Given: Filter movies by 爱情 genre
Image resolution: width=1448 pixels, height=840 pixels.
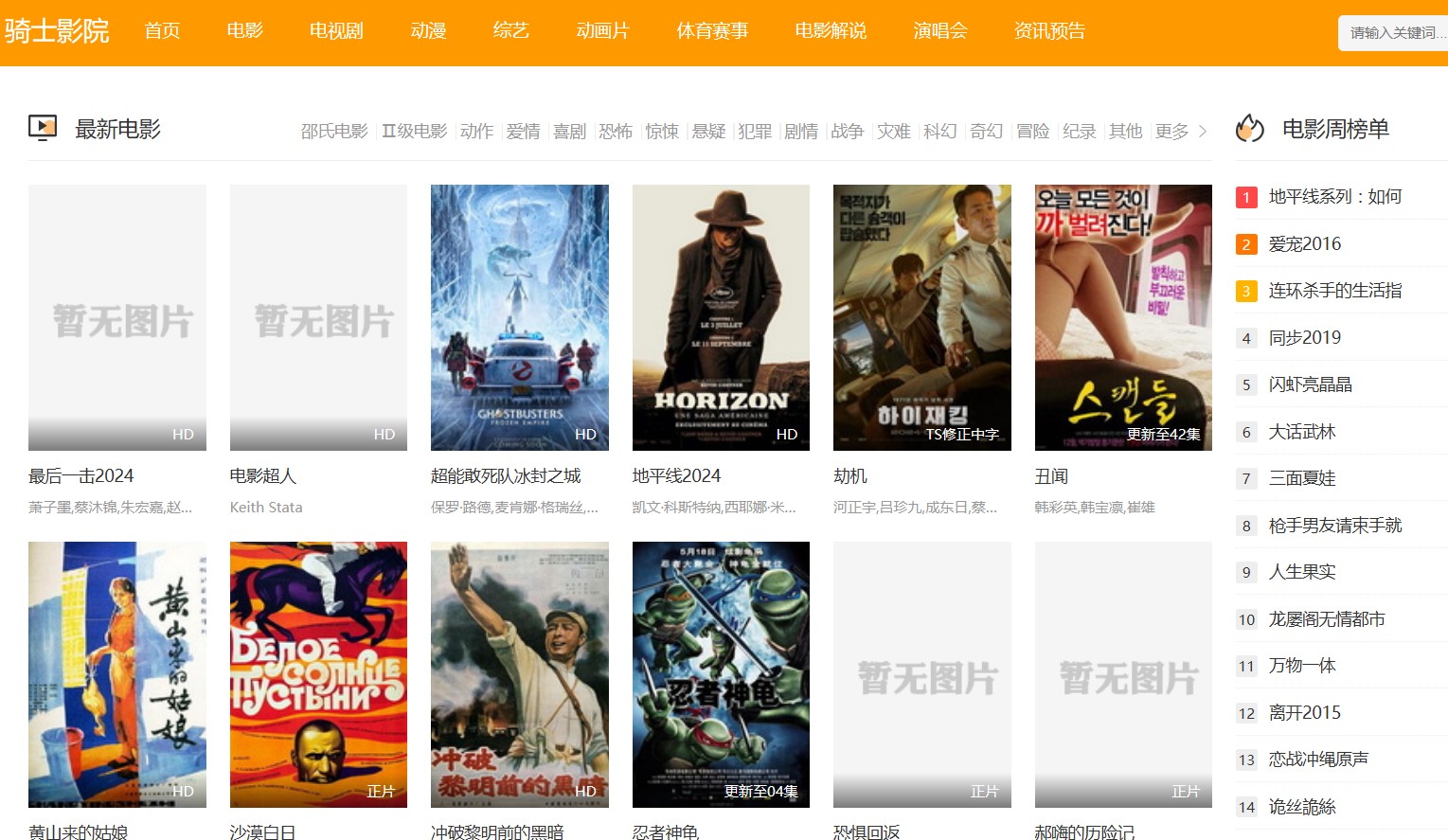Looking at the screenshot, I should pos(523,131).
